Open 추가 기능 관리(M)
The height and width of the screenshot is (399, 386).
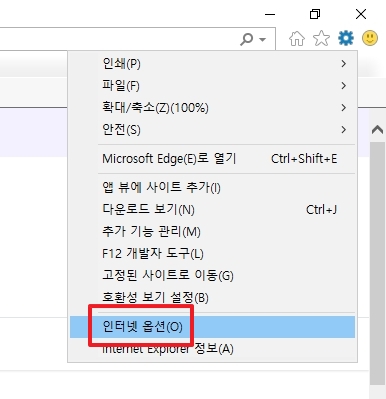[213, 231]
